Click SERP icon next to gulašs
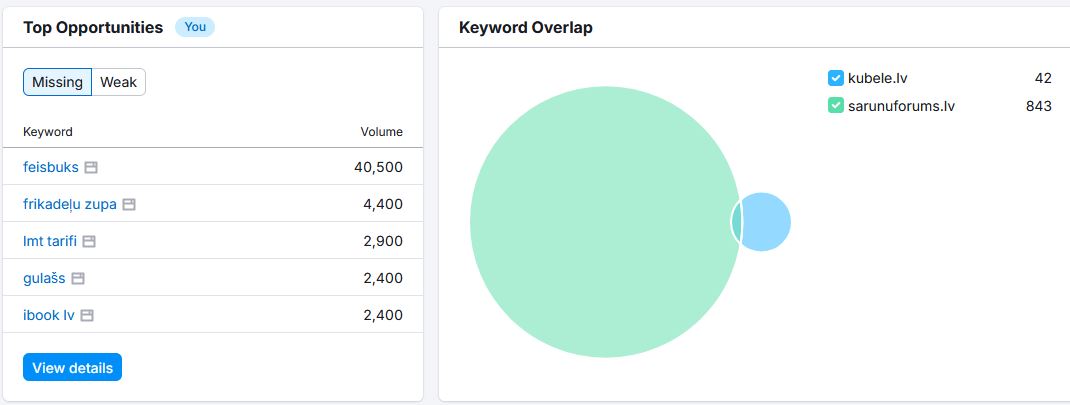Screen dimensions: 1070x405 pyautogui.click(x=79, y=278)
